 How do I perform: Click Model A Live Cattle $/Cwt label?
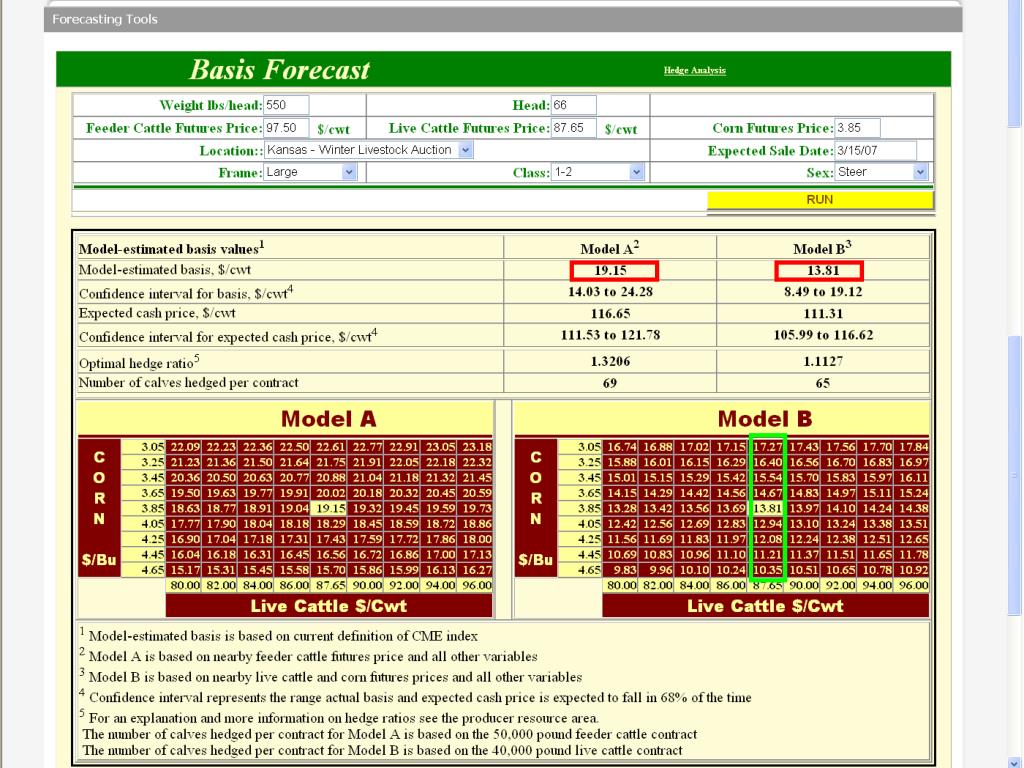328,606
